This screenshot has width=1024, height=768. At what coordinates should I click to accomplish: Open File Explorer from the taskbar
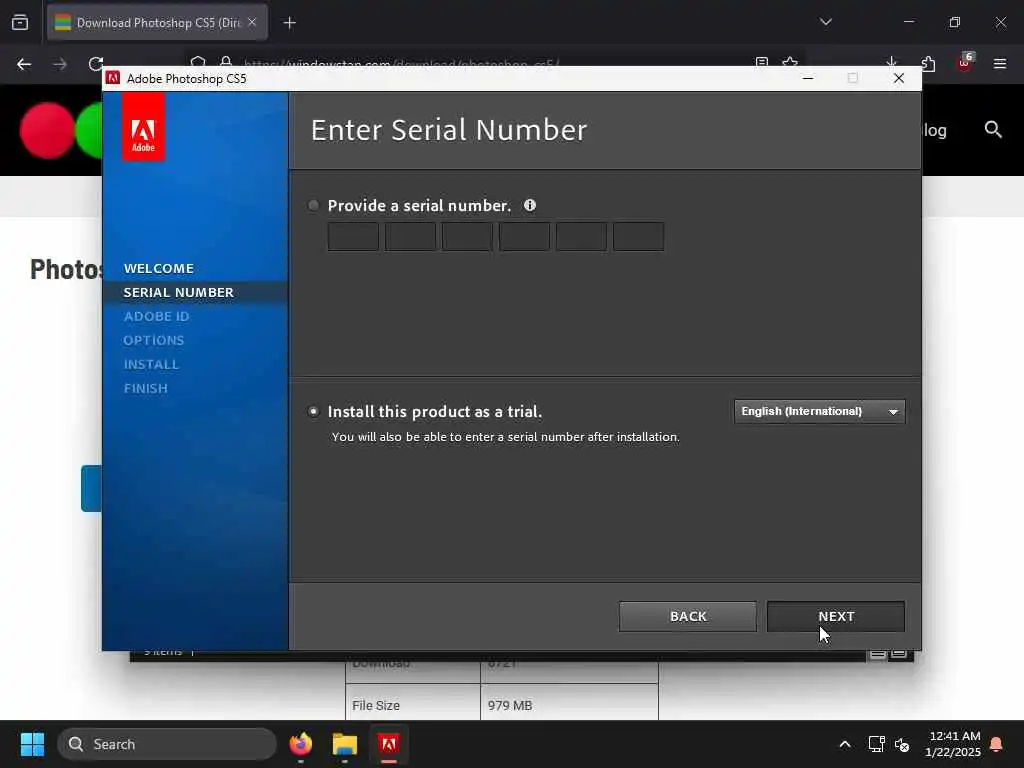345,744
